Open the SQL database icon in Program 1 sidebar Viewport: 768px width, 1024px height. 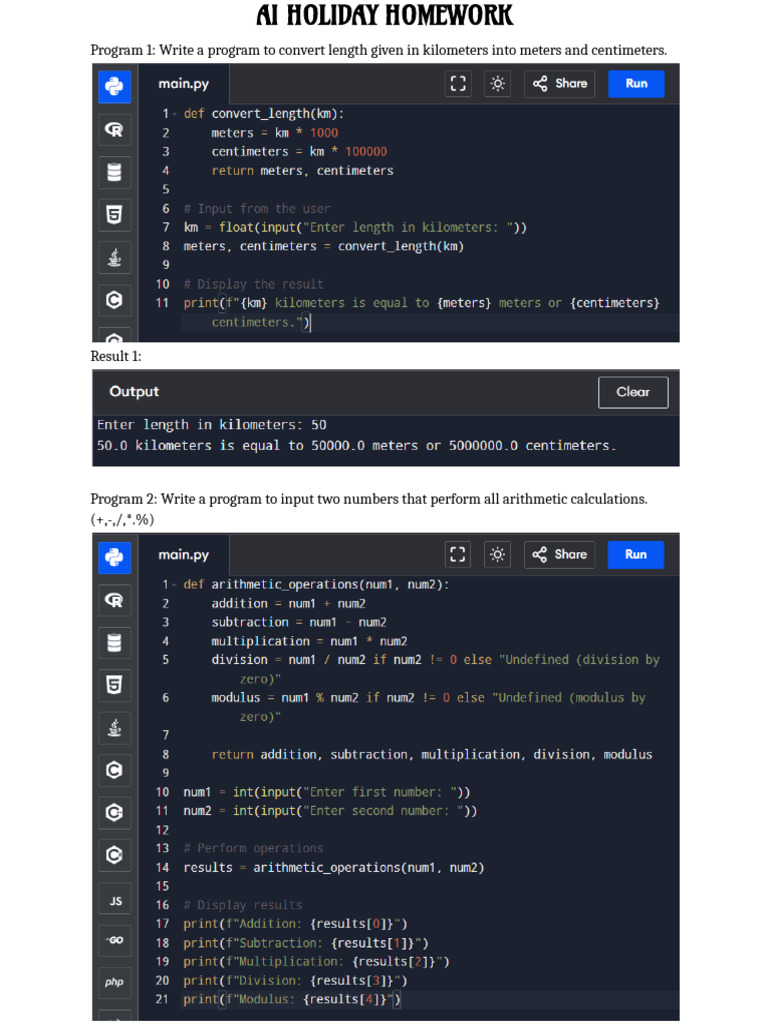pyautogui.click(x=114, y=172)
